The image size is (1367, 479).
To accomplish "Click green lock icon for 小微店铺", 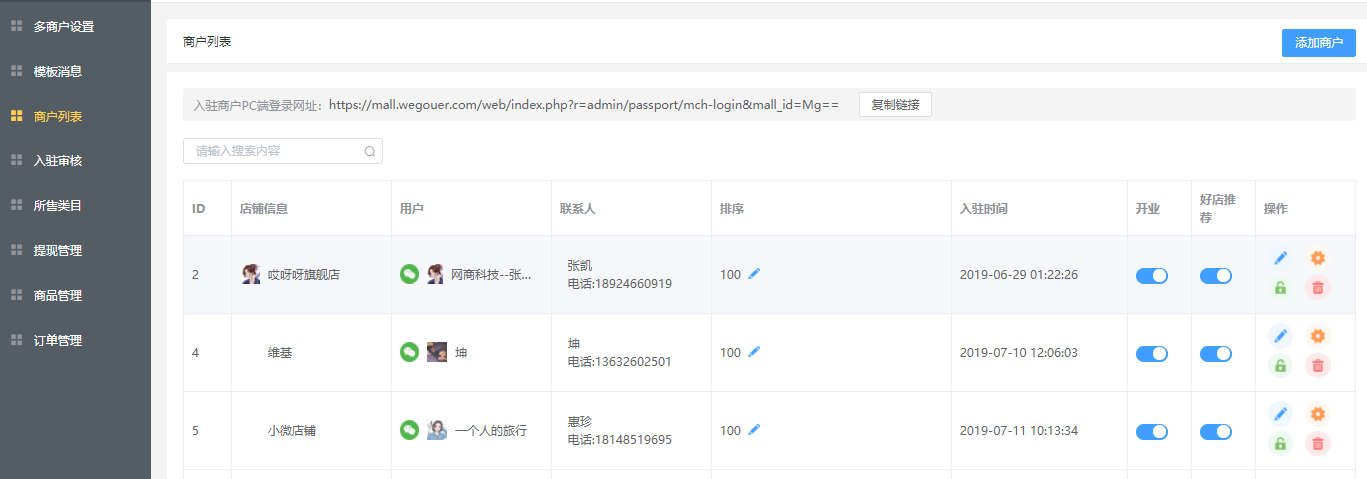I will pyautogui.click(x=1280, y=444).
